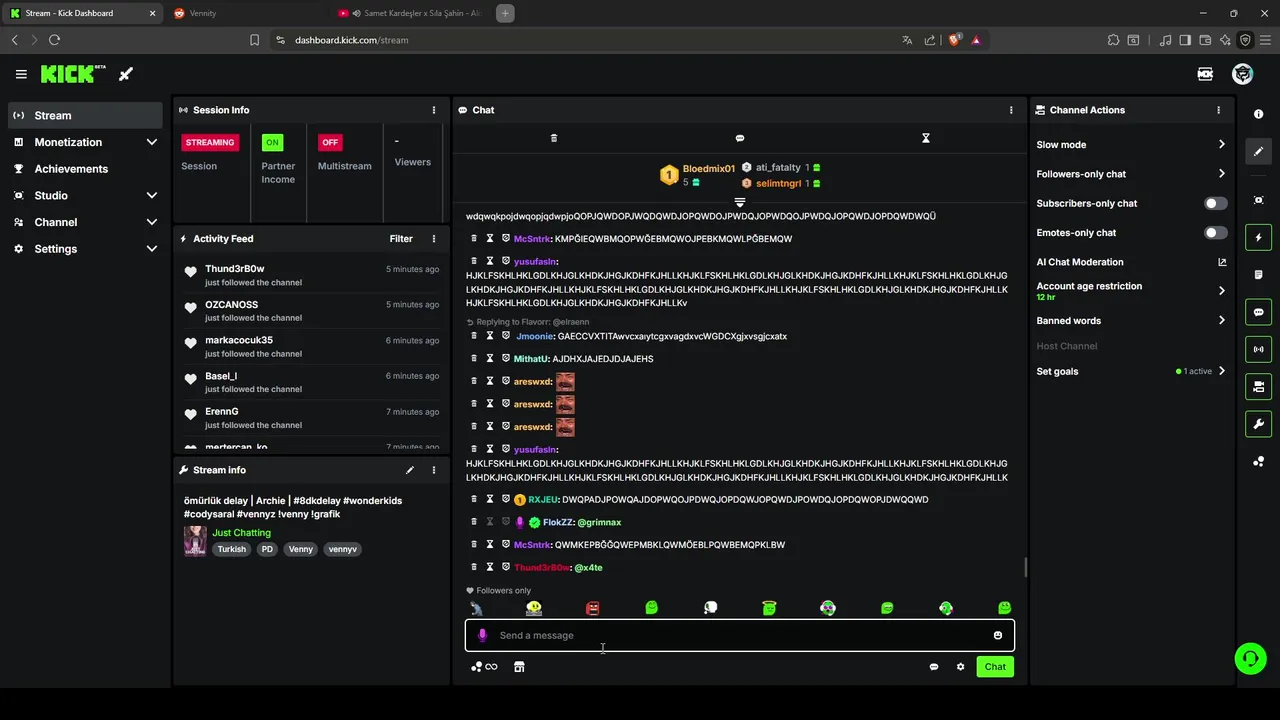Switch to the Samet Kardeşler browser tab

click(410, 13)
